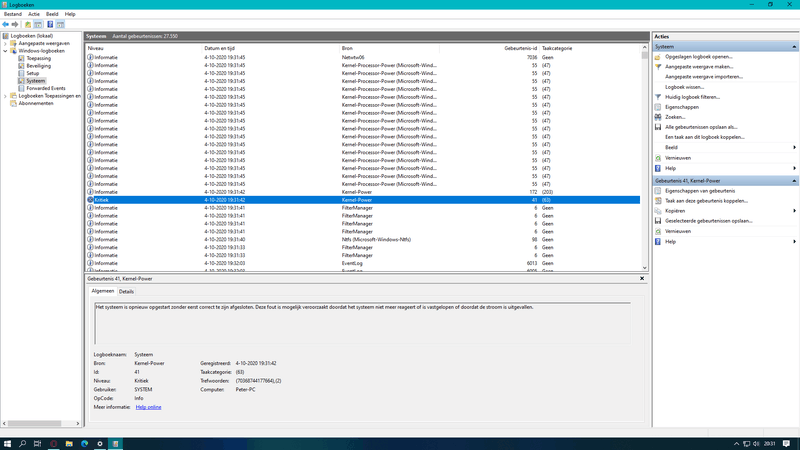
Task: Expand the Aangepaste weergaven tree node
Action: click(x=6, y=43)
